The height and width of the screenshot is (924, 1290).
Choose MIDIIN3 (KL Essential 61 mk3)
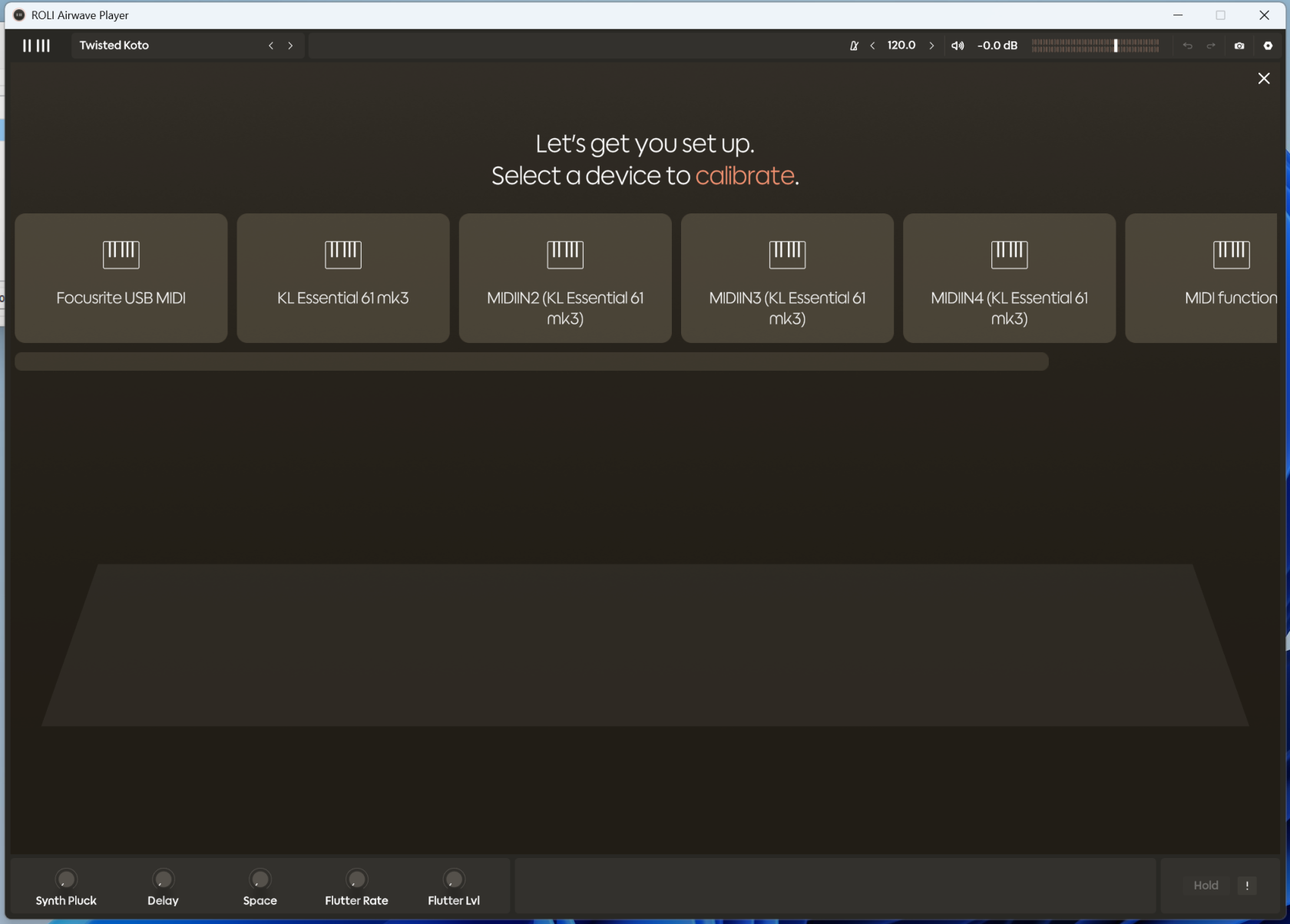(787, 278)
